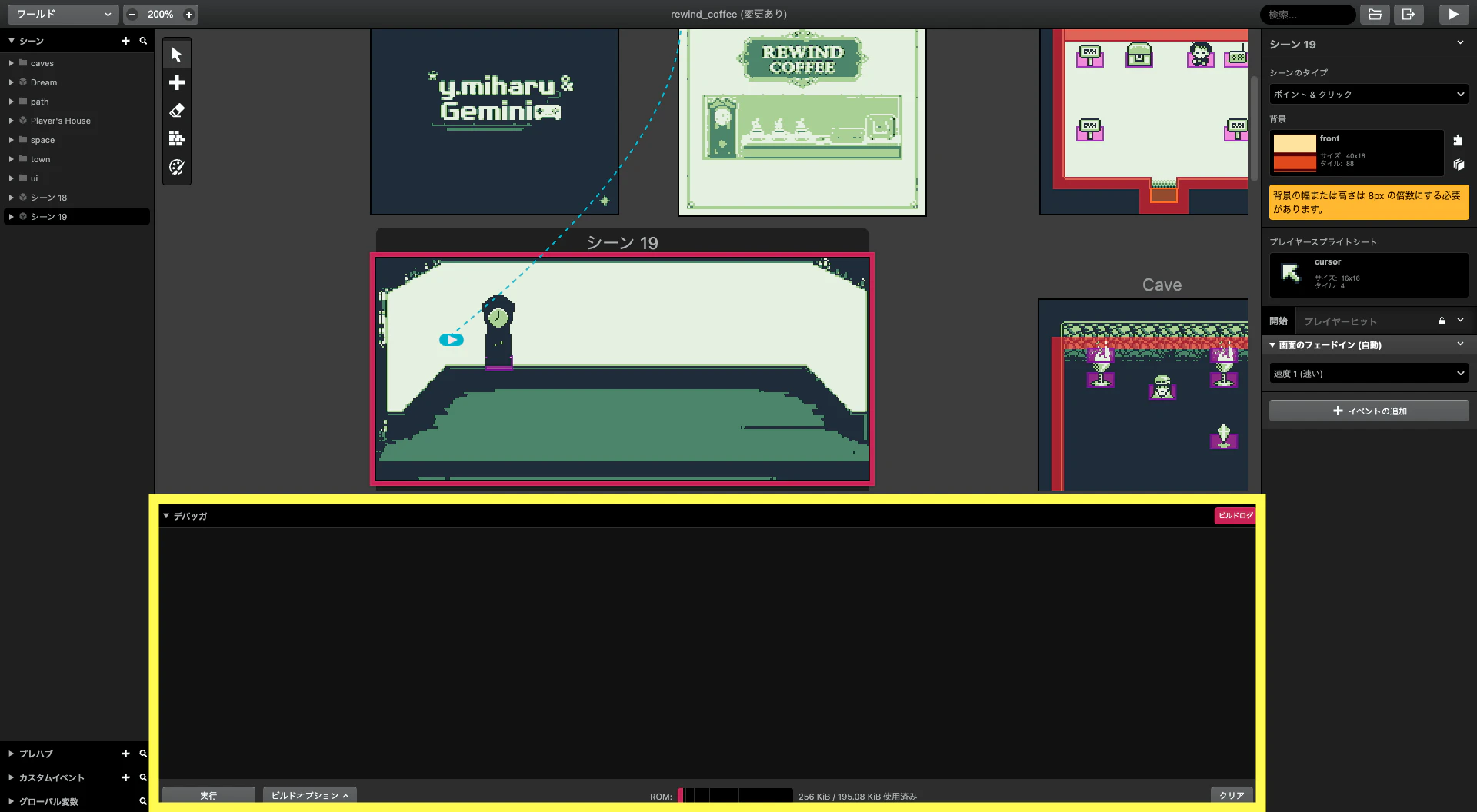Switch to the プレイヤーヒット tab
Viewport: 1477px width, 812px height.
click(x=1340, y=321)
